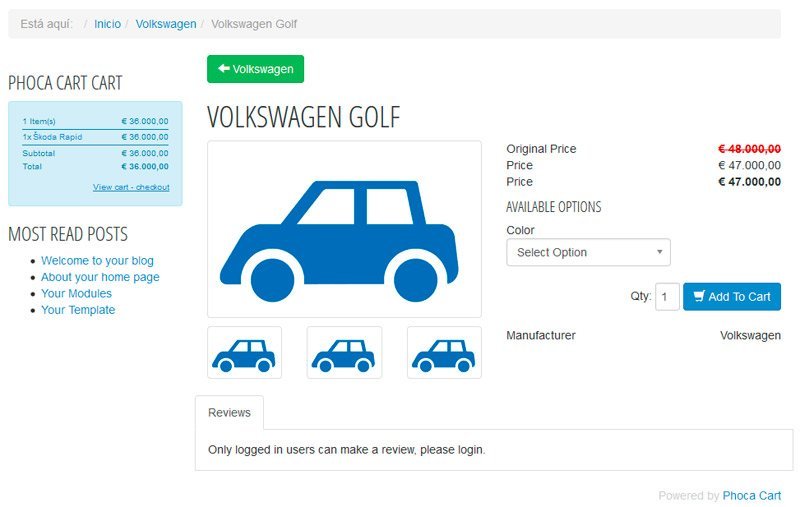Open the Welcome to your blog post
Image resolution: width=800 pixels, height=507 pixels.
[x=97, y=261]
